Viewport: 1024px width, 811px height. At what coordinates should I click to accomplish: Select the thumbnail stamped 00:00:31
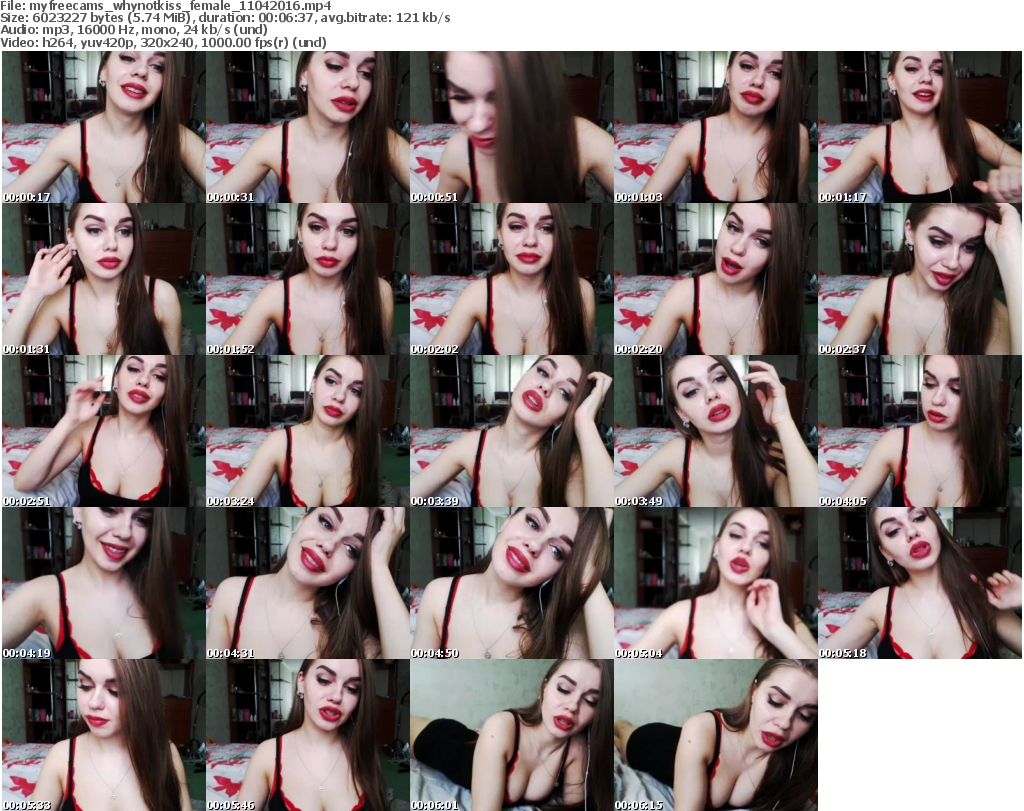pyautogui.click(x=308, y=127)
